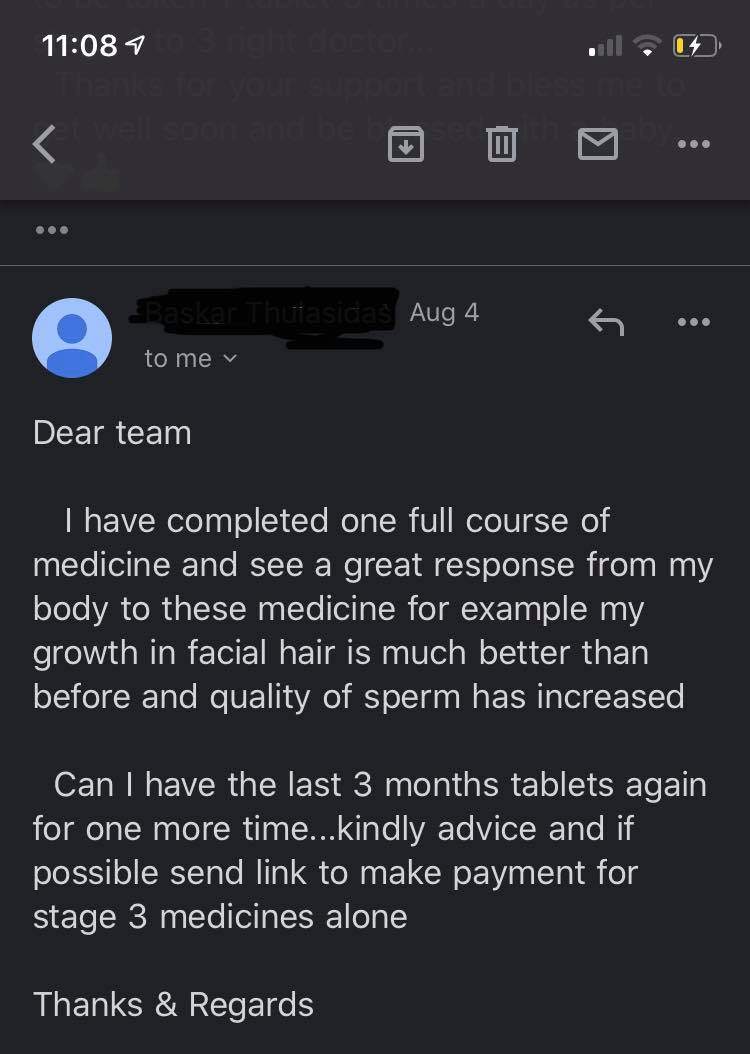Image resolution: width=750 pixels, height=1054 pixels.
Task: Reply using the curved arrow icon
Action: [x=606, y=322]
